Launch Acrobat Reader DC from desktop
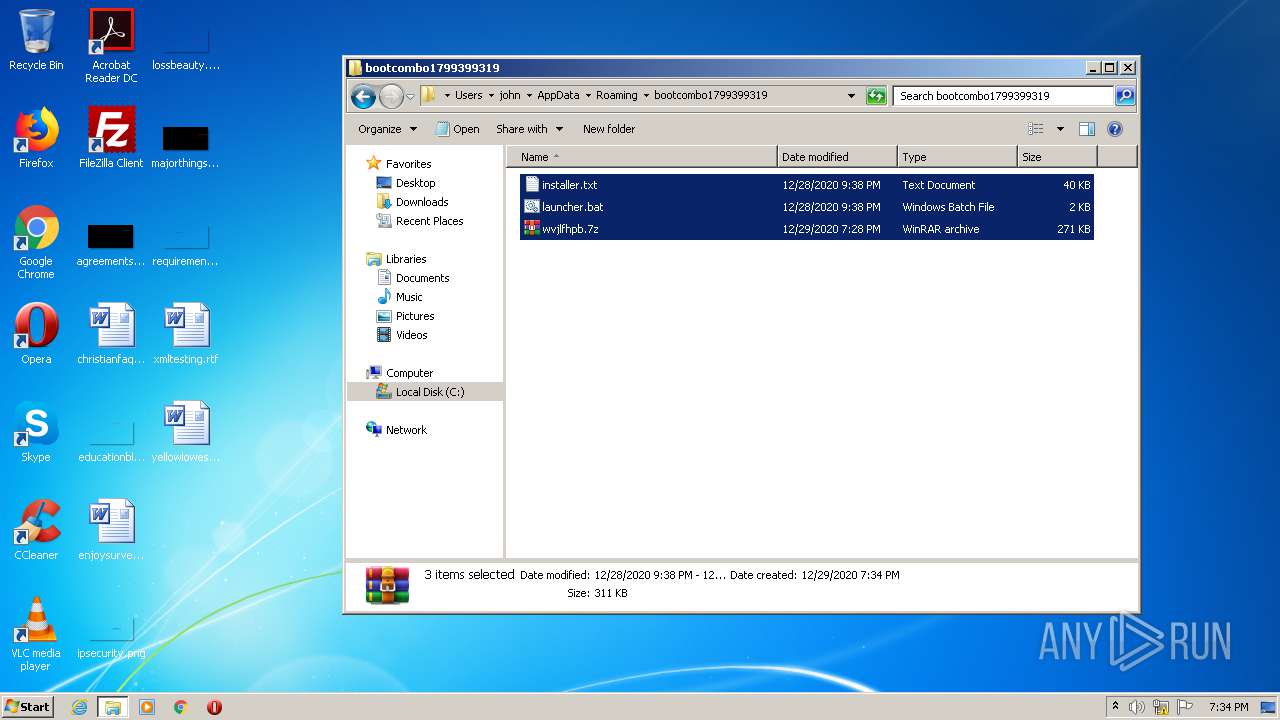 point(111,45)
